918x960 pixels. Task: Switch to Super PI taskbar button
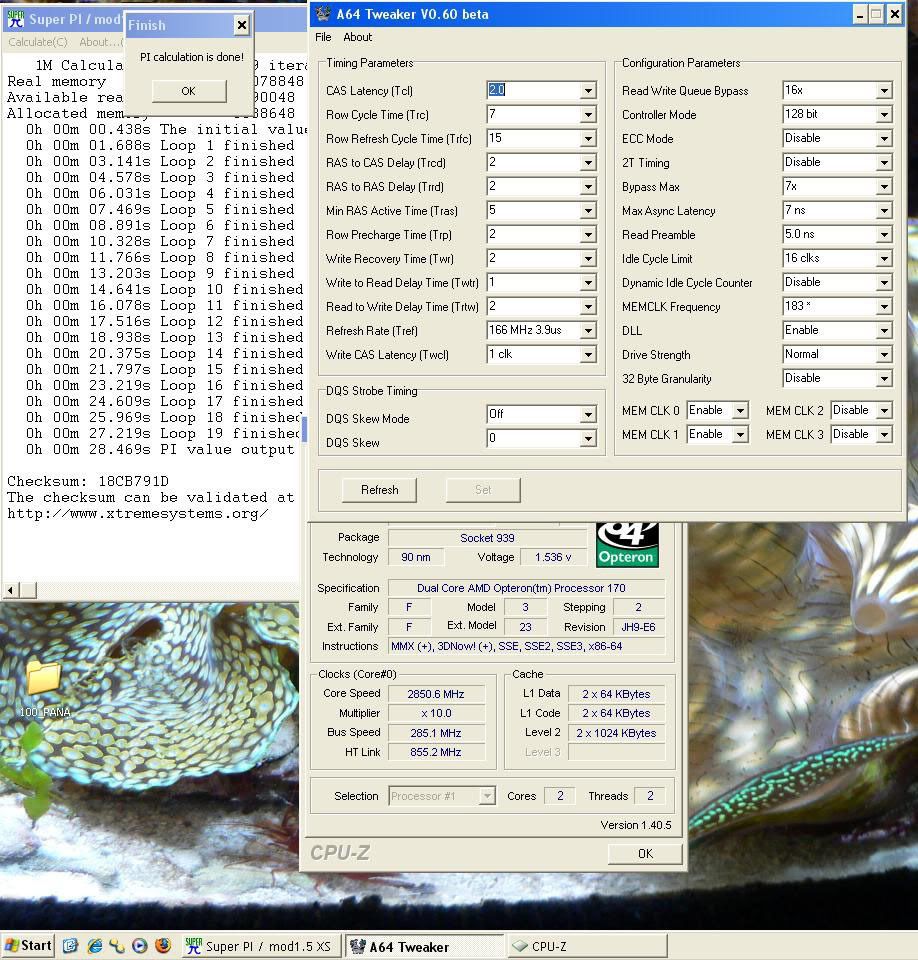pos(260,946)
